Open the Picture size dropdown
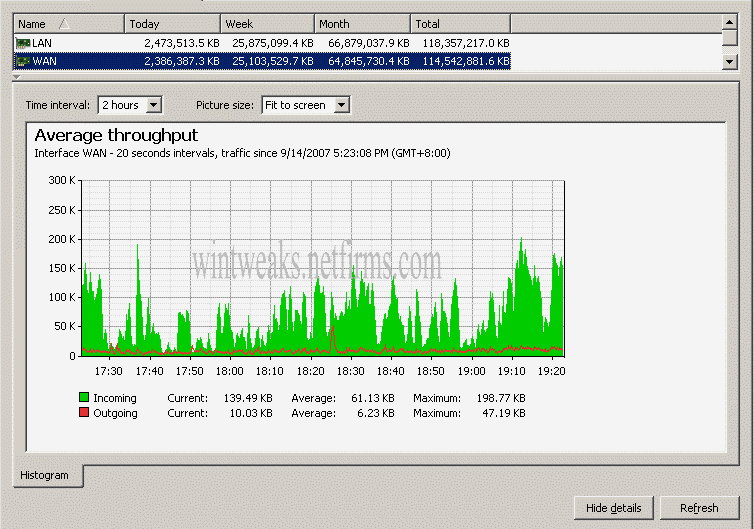Viewport: 754px width, 529px height. tap(341, 105)
